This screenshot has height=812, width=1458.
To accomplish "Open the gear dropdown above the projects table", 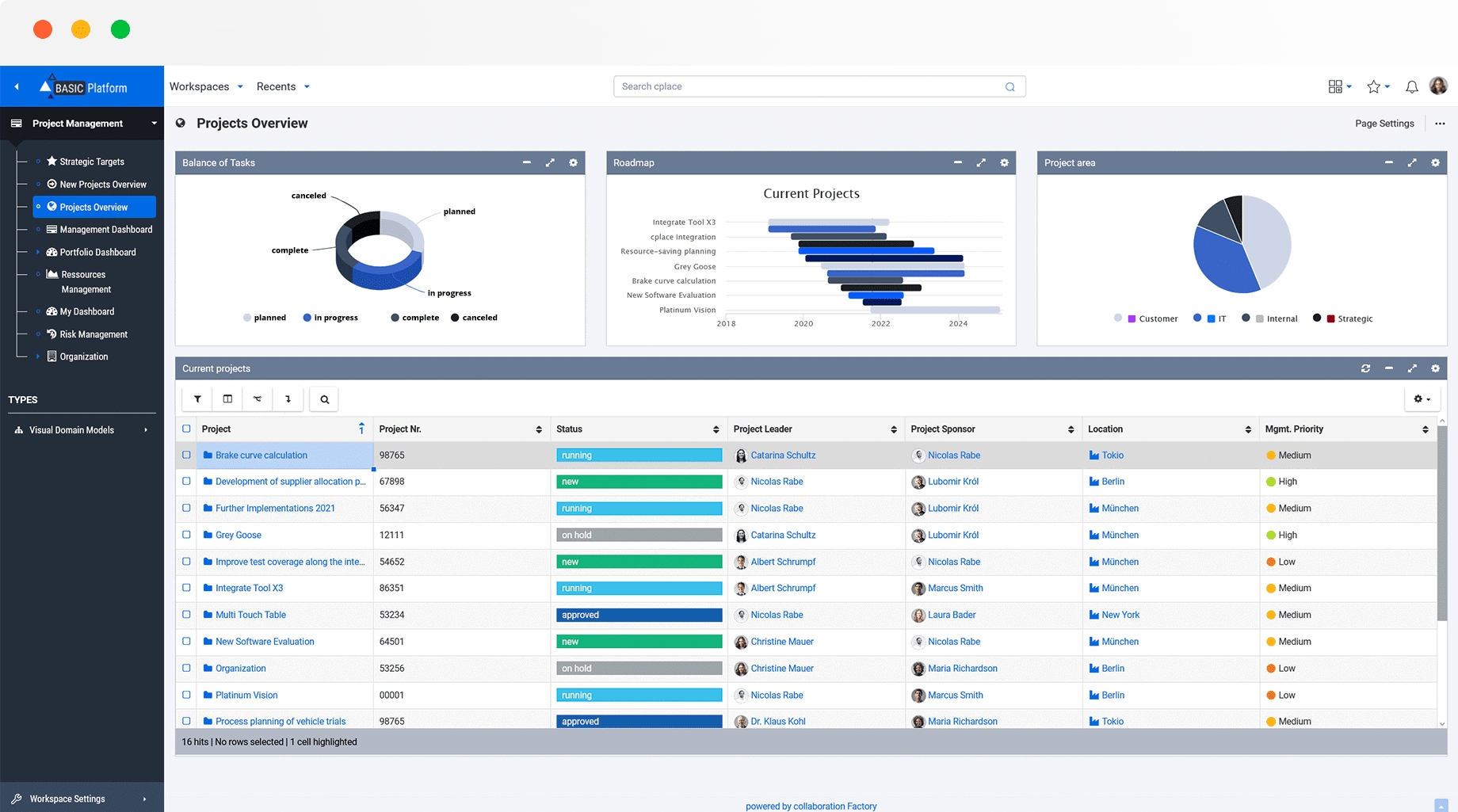I will click(x=1422, y=398).
